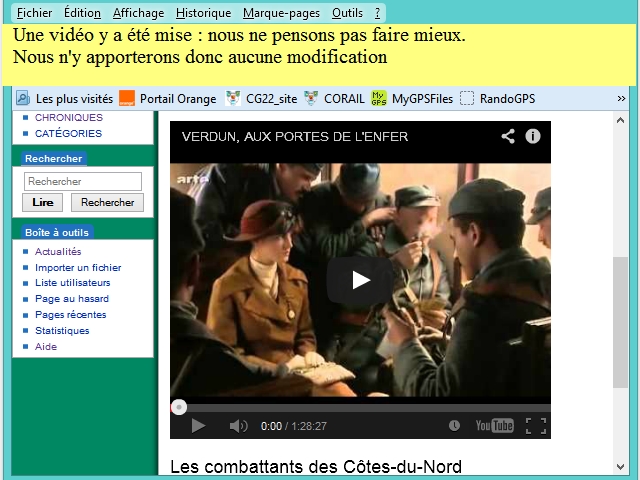Click the Boîte à outils panel header
This screenshot has width=640, height=480.
(x=57, y=232)
